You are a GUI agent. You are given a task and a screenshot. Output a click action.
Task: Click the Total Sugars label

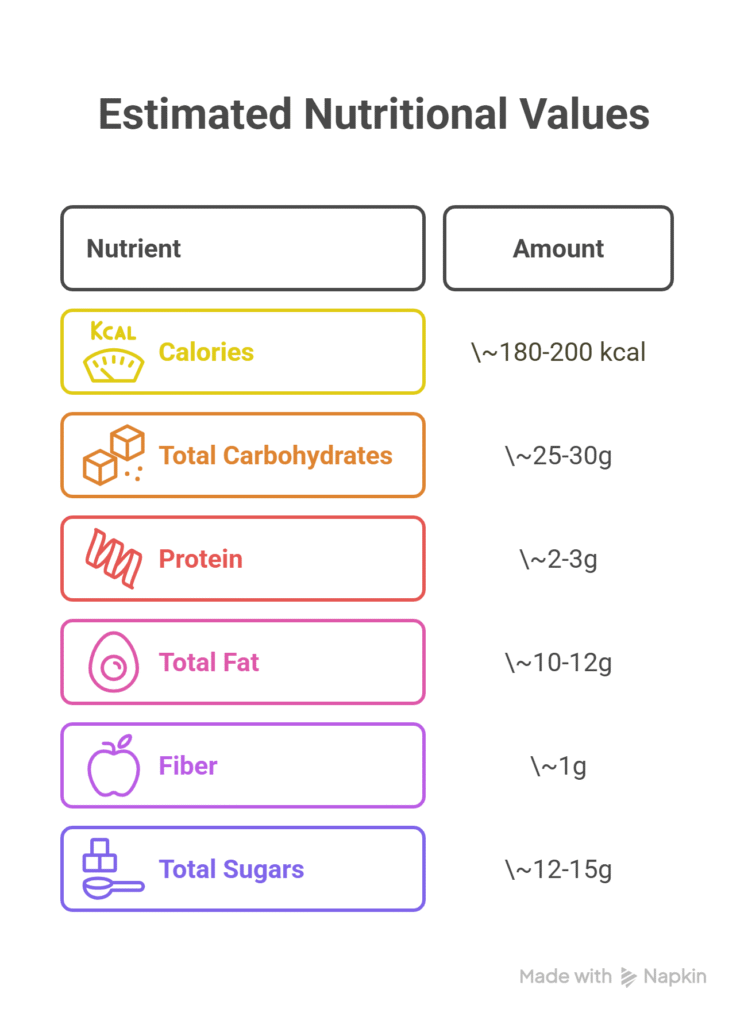pyautogui.click(x=231, y=869)
